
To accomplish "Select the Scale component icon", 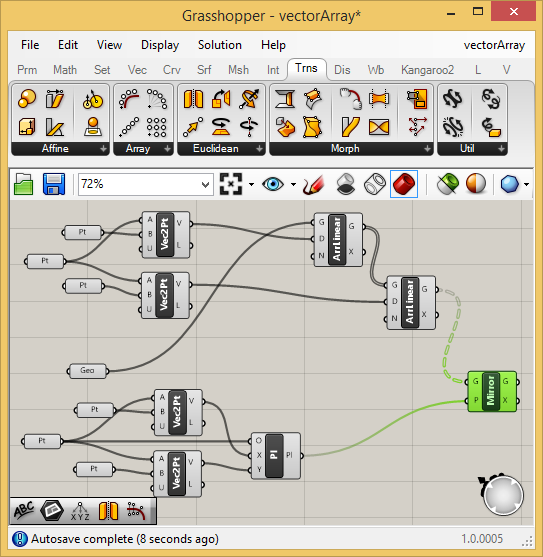I will coord(27,99).
